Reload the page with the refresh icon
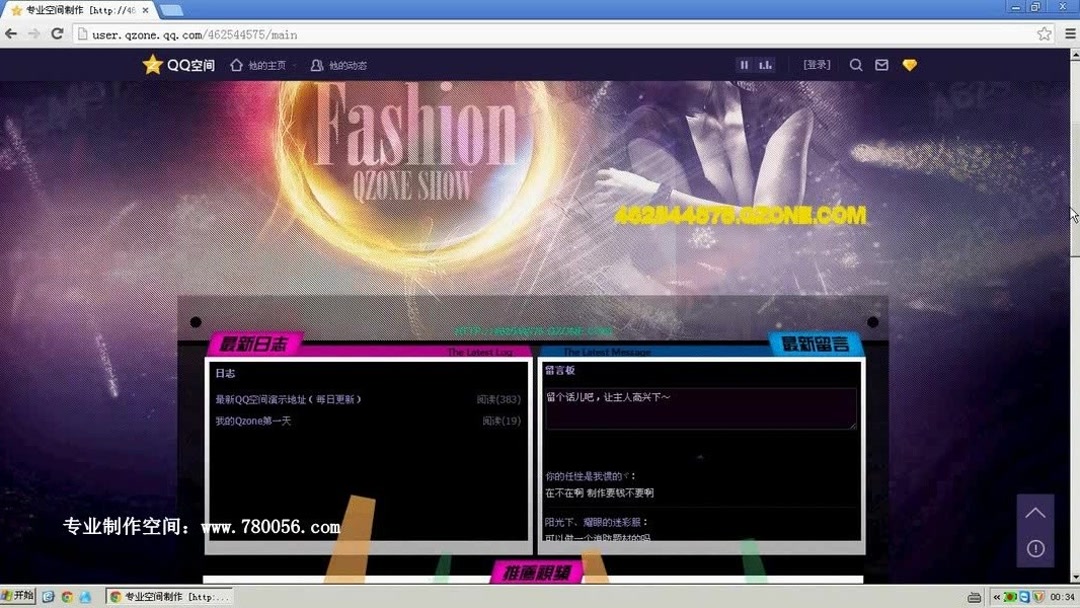This screenshot has height=608, width=1080. click(57, 33)
